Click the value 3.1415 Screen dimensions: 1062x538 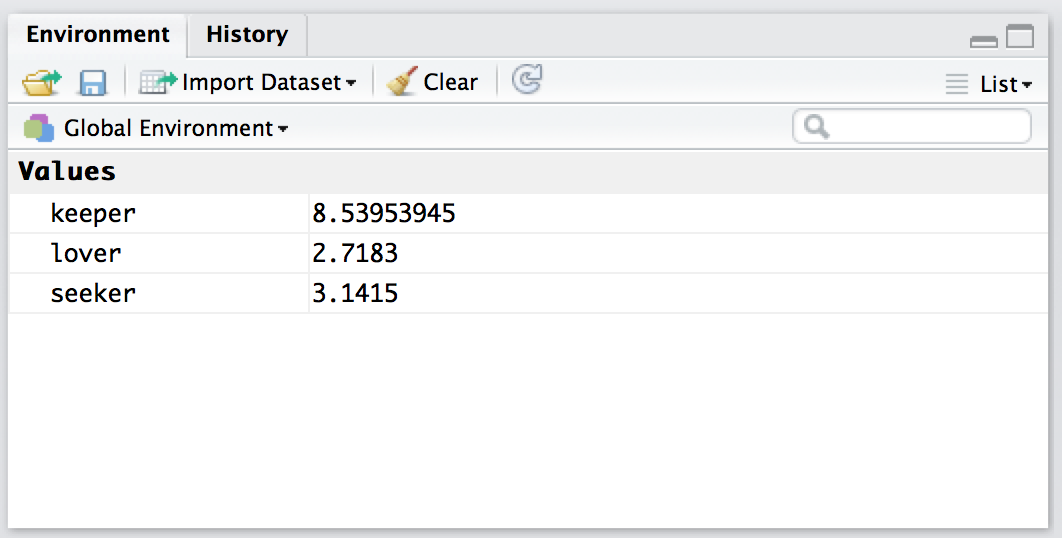(355, 293)
